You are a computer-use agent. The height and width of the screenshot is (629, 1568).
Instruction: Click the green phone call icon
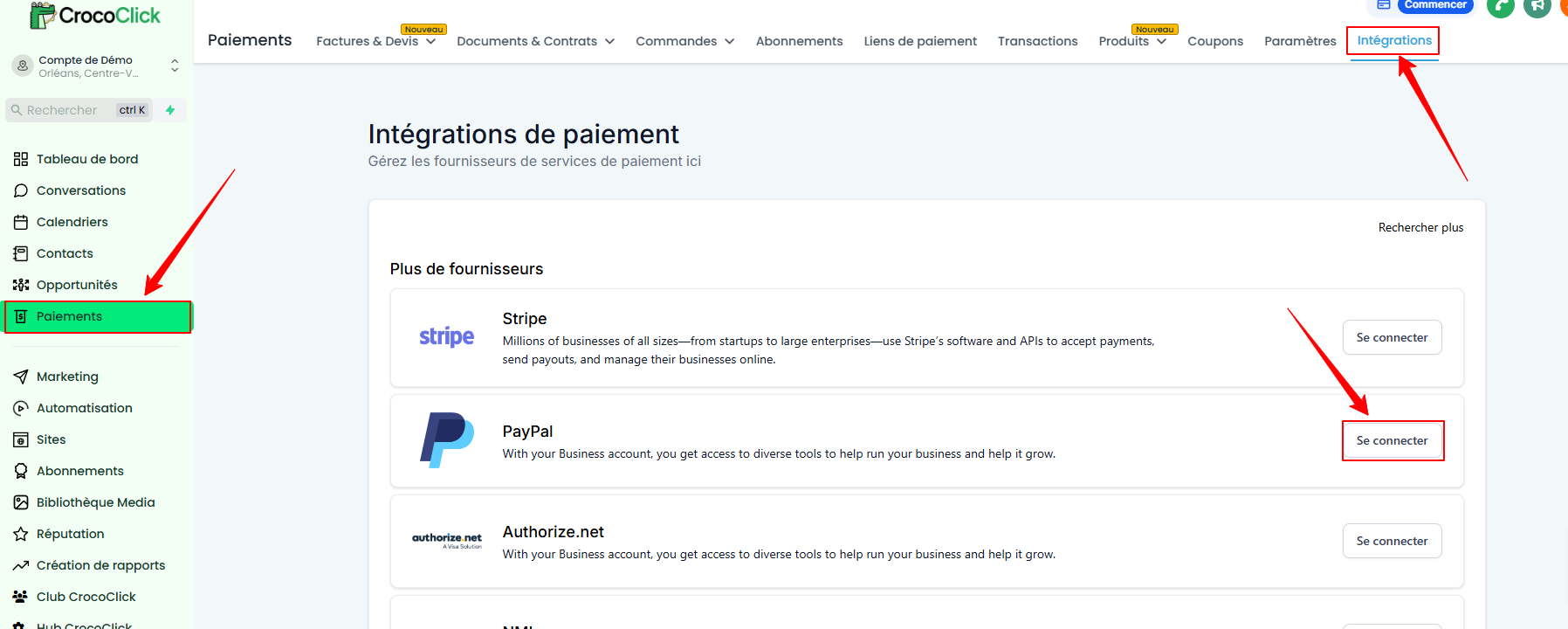tap(1500, 5)
